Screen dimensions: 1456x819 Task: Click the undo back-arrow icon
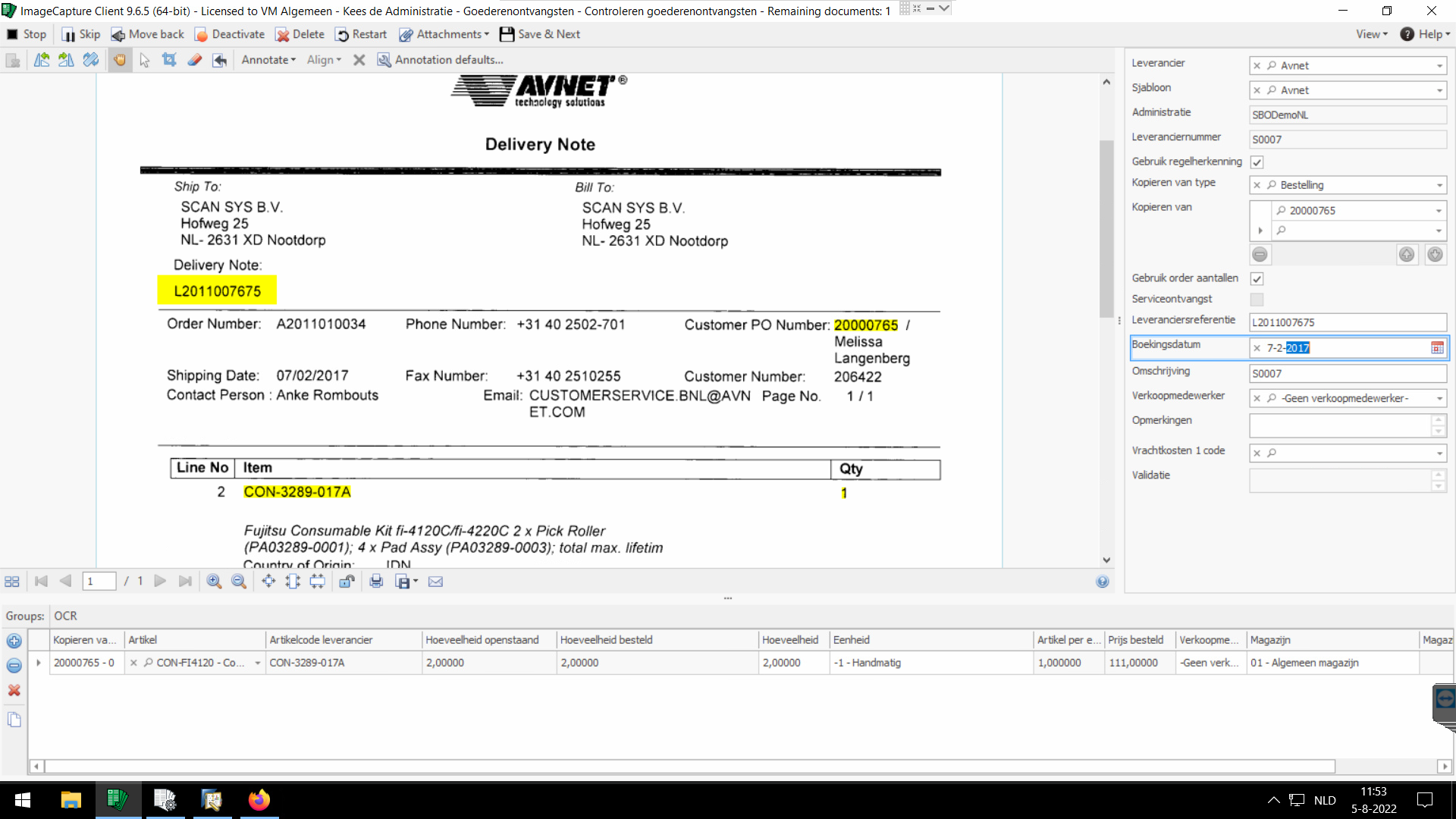(x=219, y=60)
